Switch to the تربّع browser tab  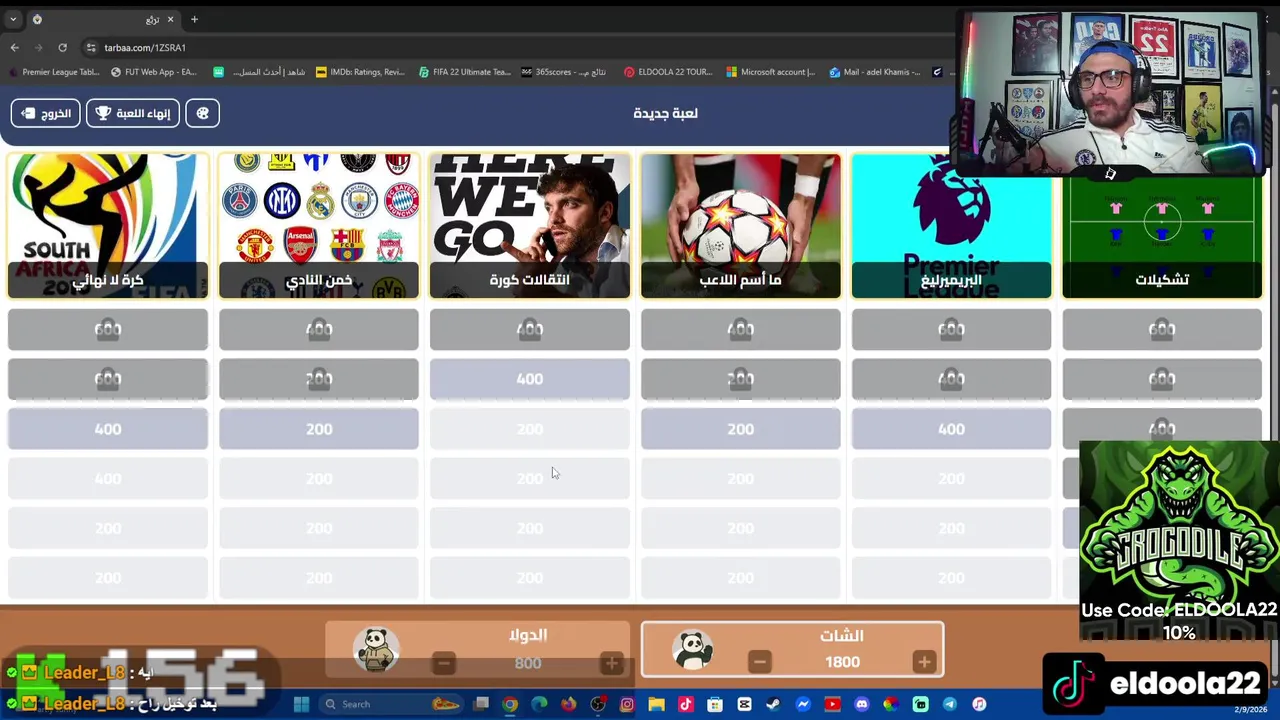(103, 19)
